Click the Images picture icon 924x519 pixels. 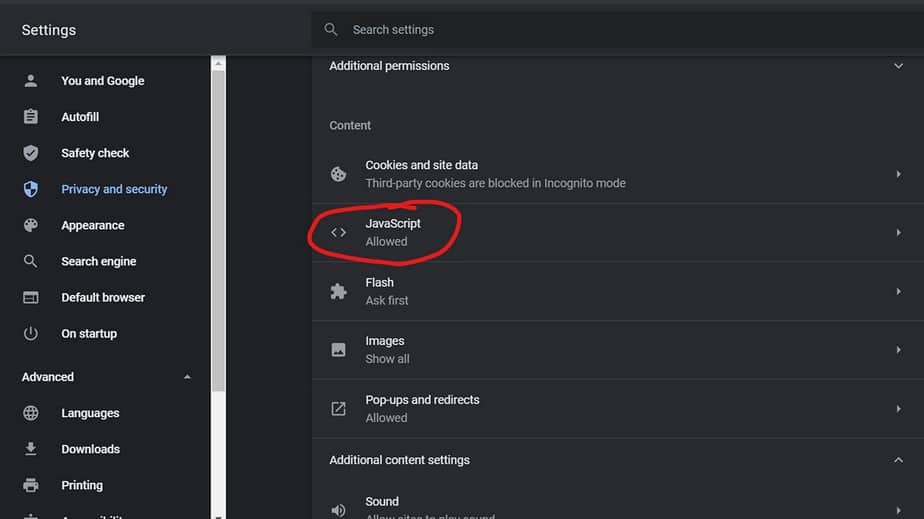tap(339, 350)
